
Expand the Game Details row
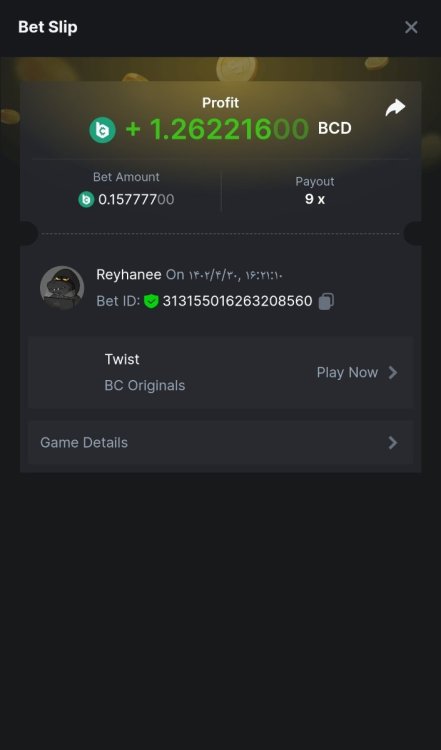220,442
